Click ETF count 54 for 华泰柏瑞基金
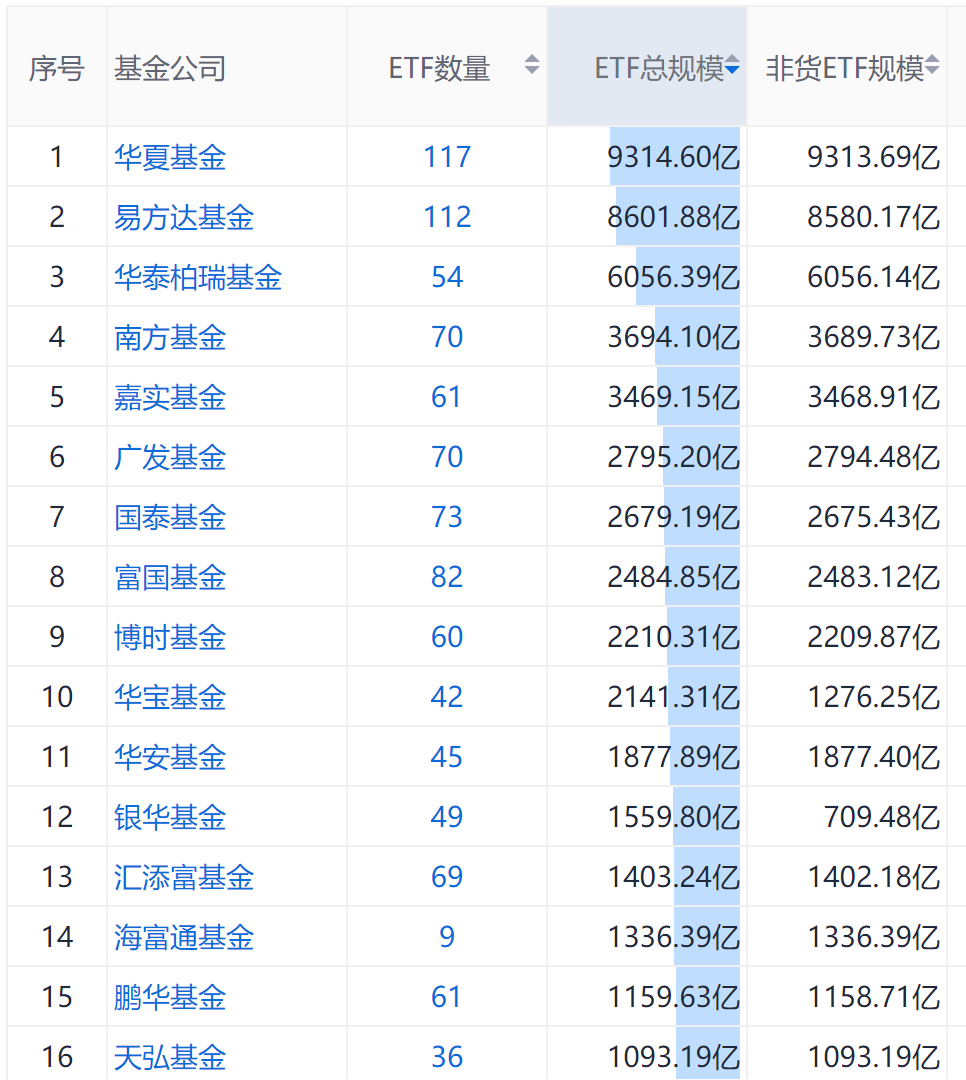Viewport: 966px width, 1080px height. pos(447,277)
